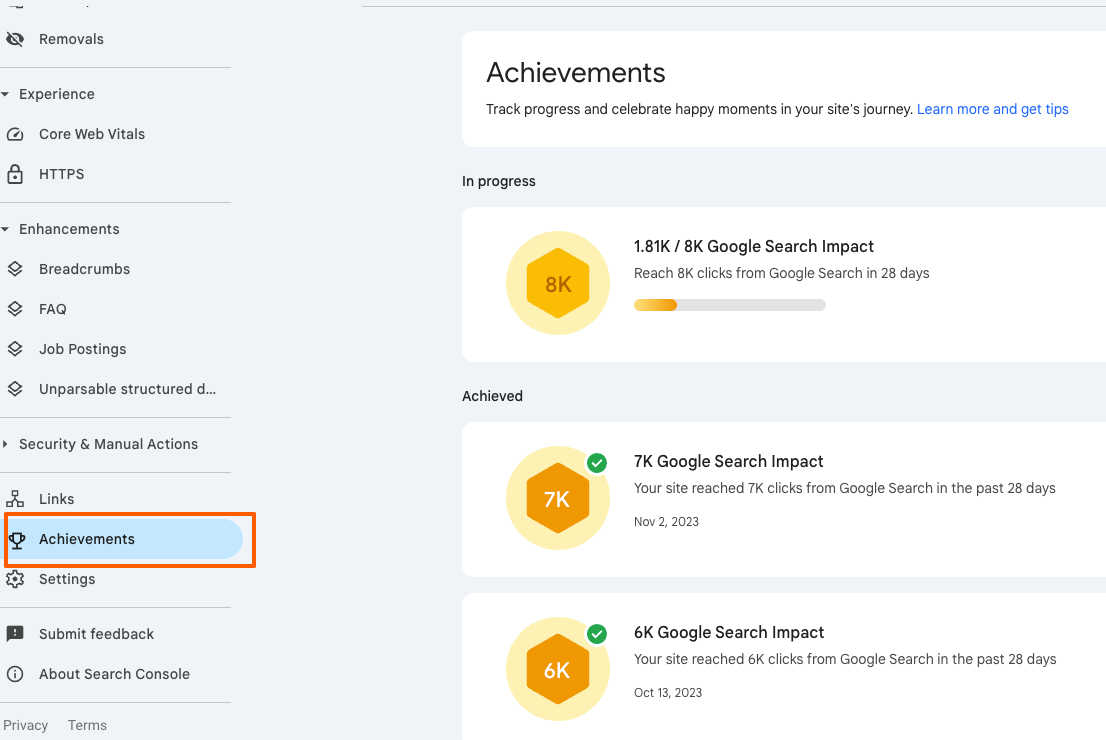Image resolution: width=1106 pixels, height=740 pixels.
Task: Click the Core Web Vitals gauge icon
Action: pos(15,134)
